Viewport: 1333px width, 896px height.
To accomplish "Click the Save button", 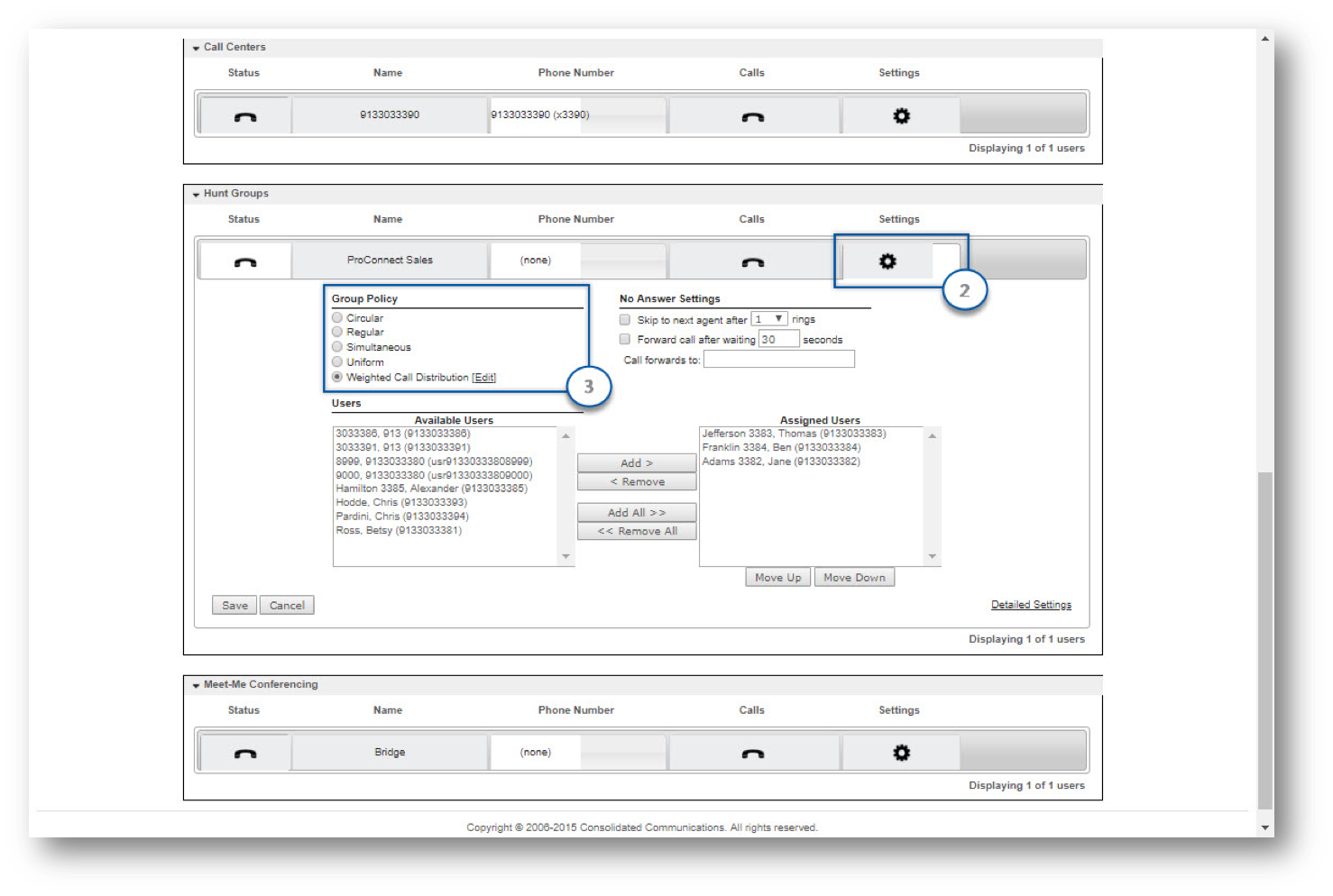I will [234, 606].
